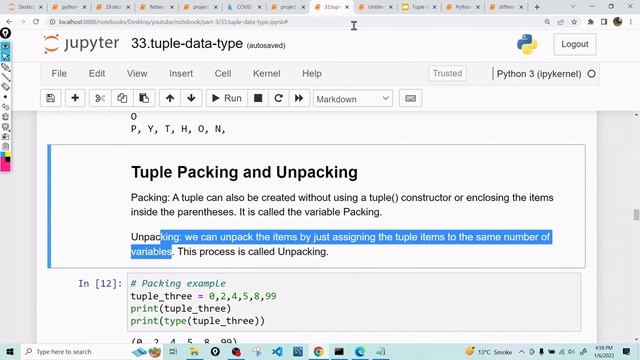The height and width of the screenshot is (360, 640).
Task: Open the browser profile avatar
Action: click(618, 22)
